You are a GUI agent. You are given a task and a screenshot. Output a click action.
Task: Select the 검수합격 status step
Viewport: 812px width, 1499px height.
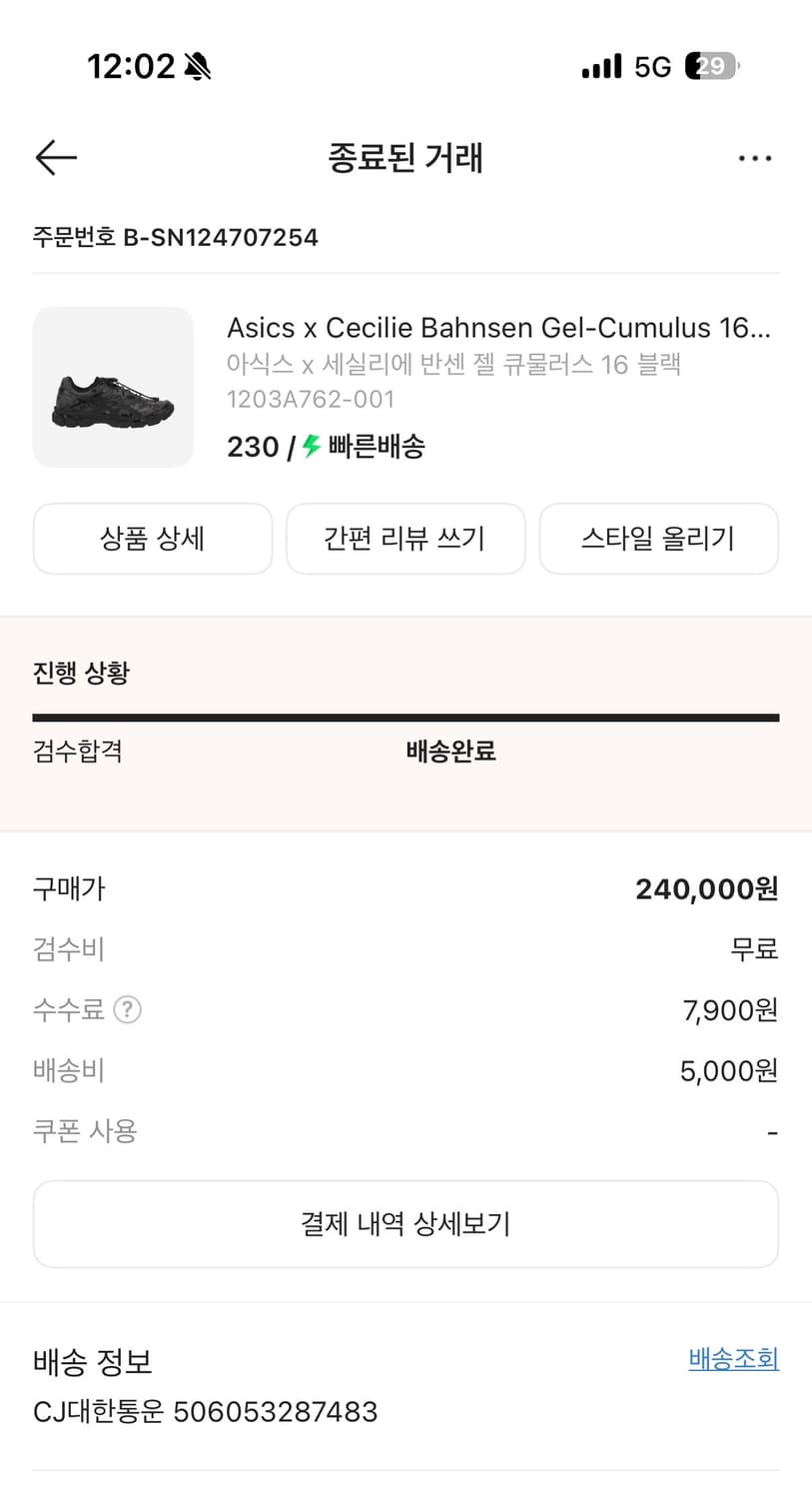[78, 751]
